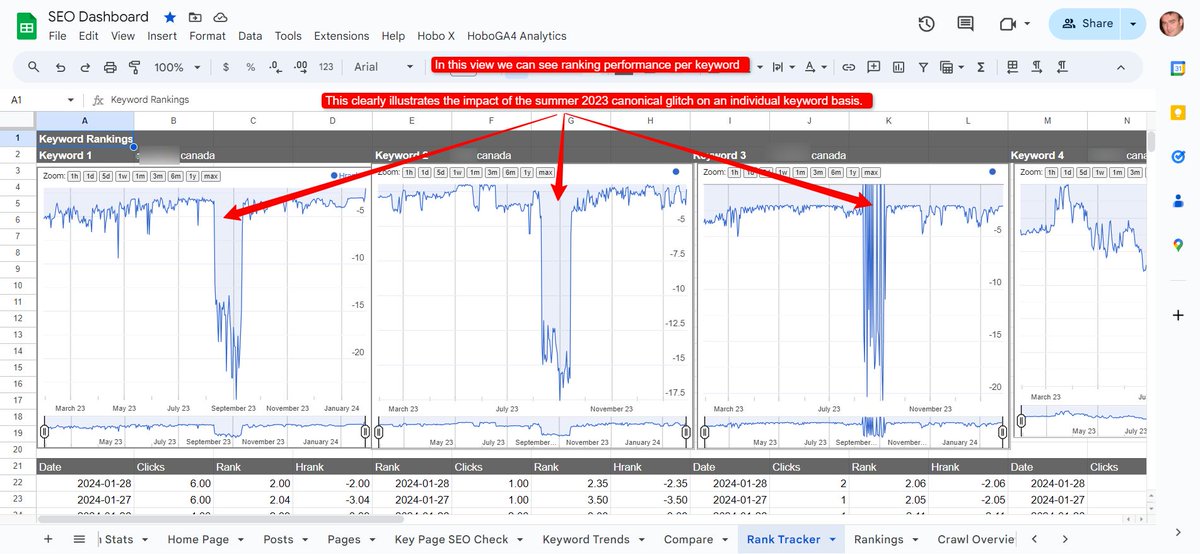The width and height of the screenshot is (1200, 554).
Task: Open the Keyword Trends tab dropdown arrow
Action: click(640, 540)
